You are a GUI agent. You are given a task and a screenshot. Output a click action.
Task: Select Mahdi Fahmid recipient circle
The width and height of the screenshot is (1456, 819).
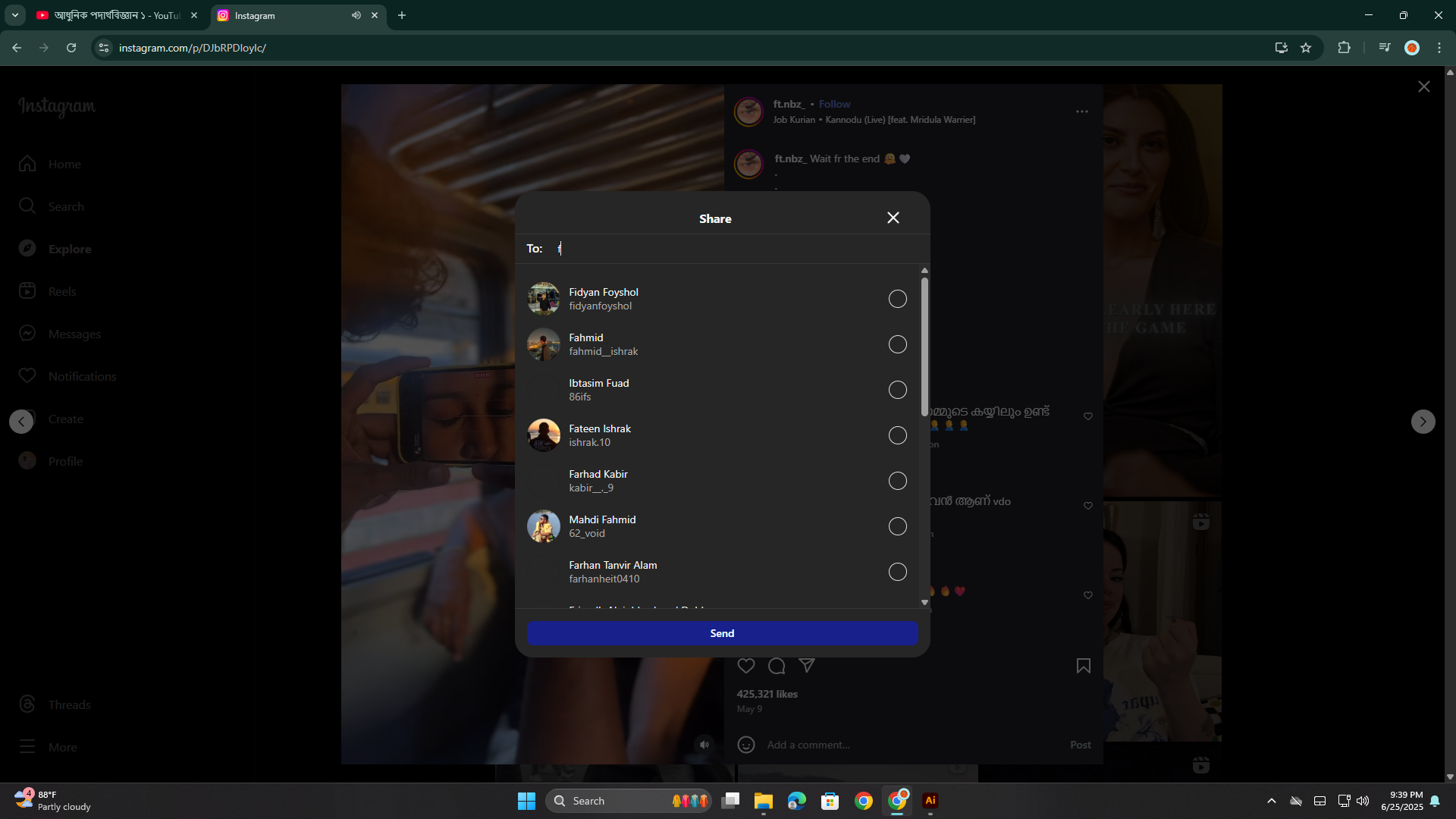(x=897, y=526)
